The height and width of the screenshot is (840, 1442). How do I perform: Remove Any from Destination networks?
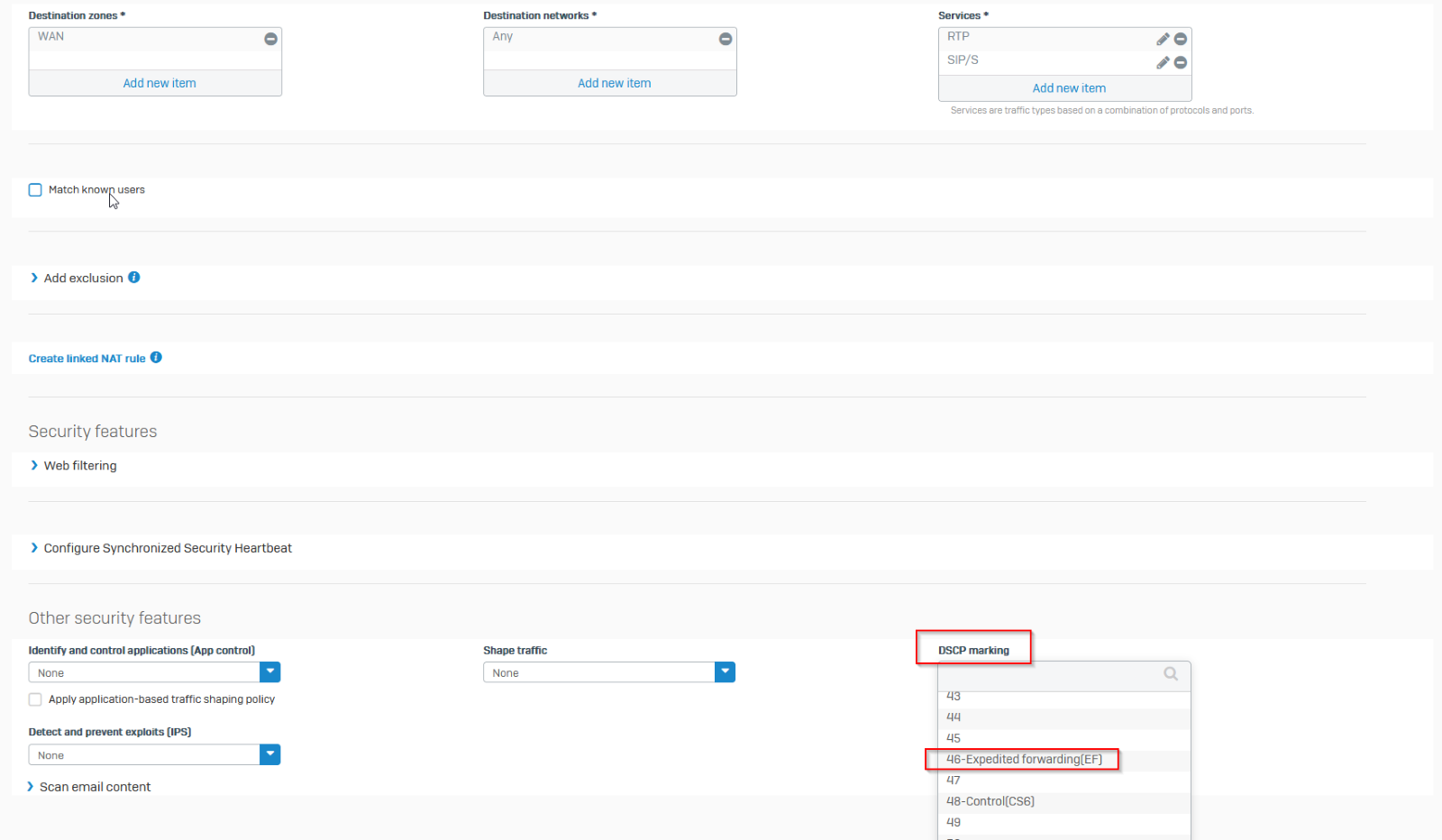click(x=725, y=39)
